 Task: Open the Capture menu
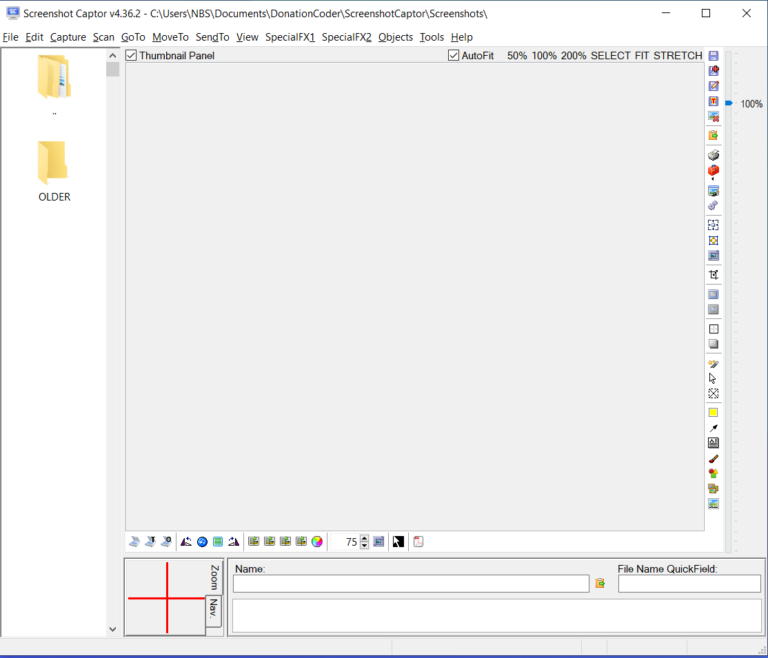(68, 37)
